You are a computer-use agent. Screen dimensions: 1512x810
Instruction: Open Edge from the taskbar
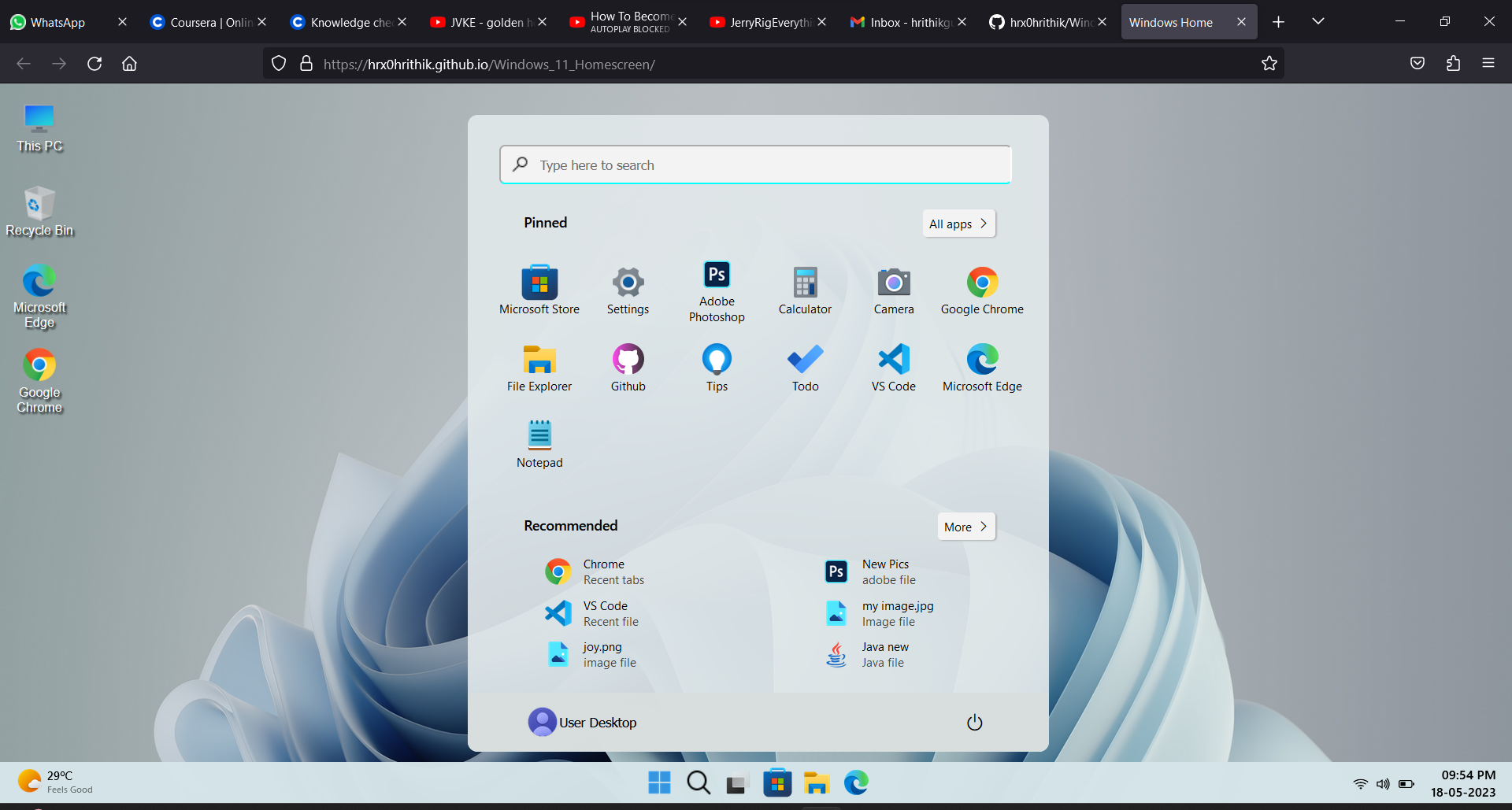pos(856,782)
